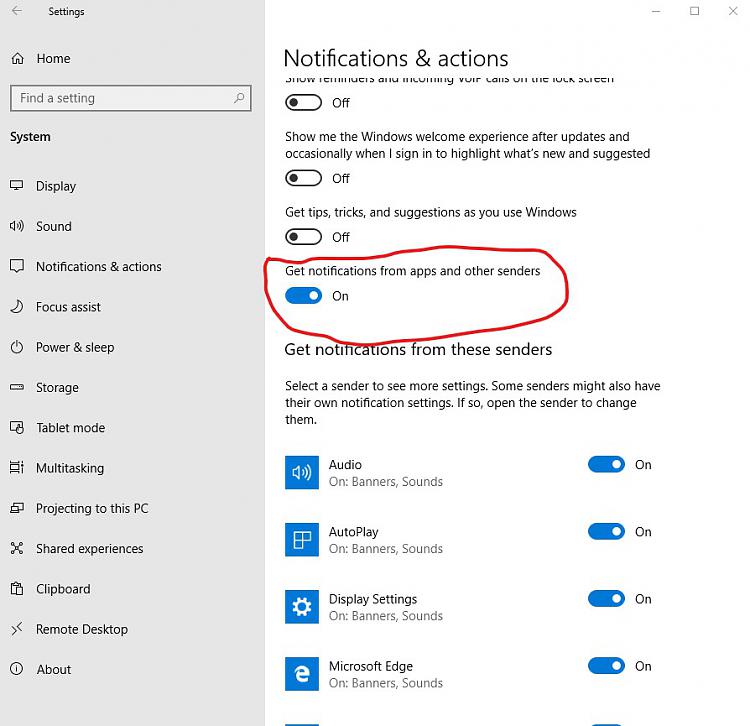Minimize the Settings window
The width and height of the screenshot is (750, 726).
(x=656, y=11)
